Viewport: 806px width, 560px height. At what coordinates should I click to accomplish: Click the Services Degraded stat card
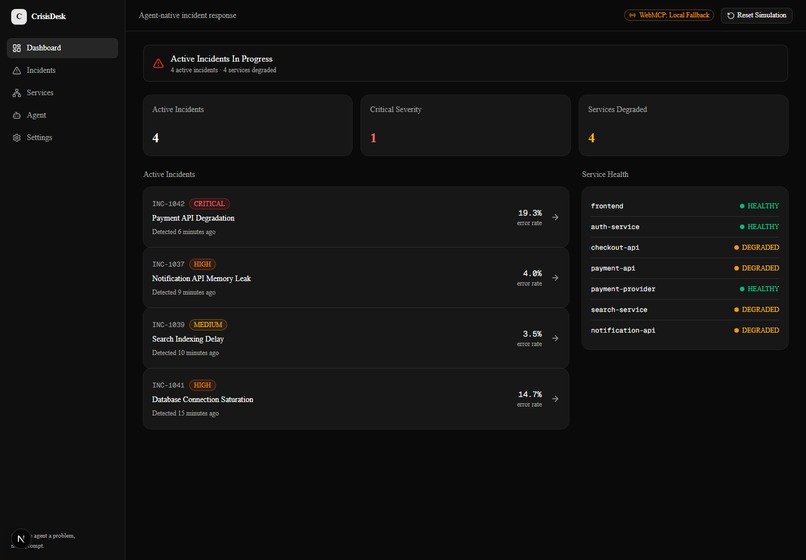(683, 125)
